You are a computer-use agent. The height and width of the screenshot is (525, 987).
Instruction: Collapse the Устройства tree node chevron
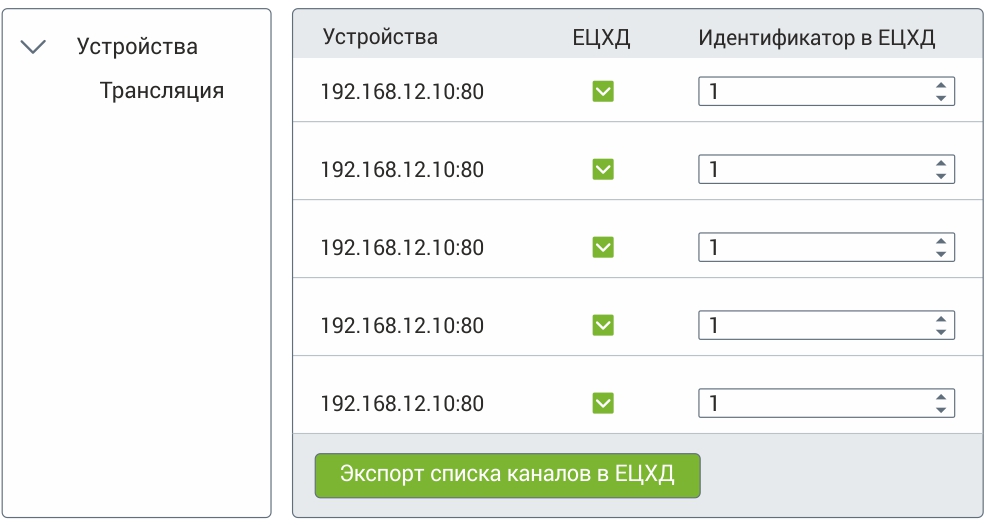pos(35,47)
